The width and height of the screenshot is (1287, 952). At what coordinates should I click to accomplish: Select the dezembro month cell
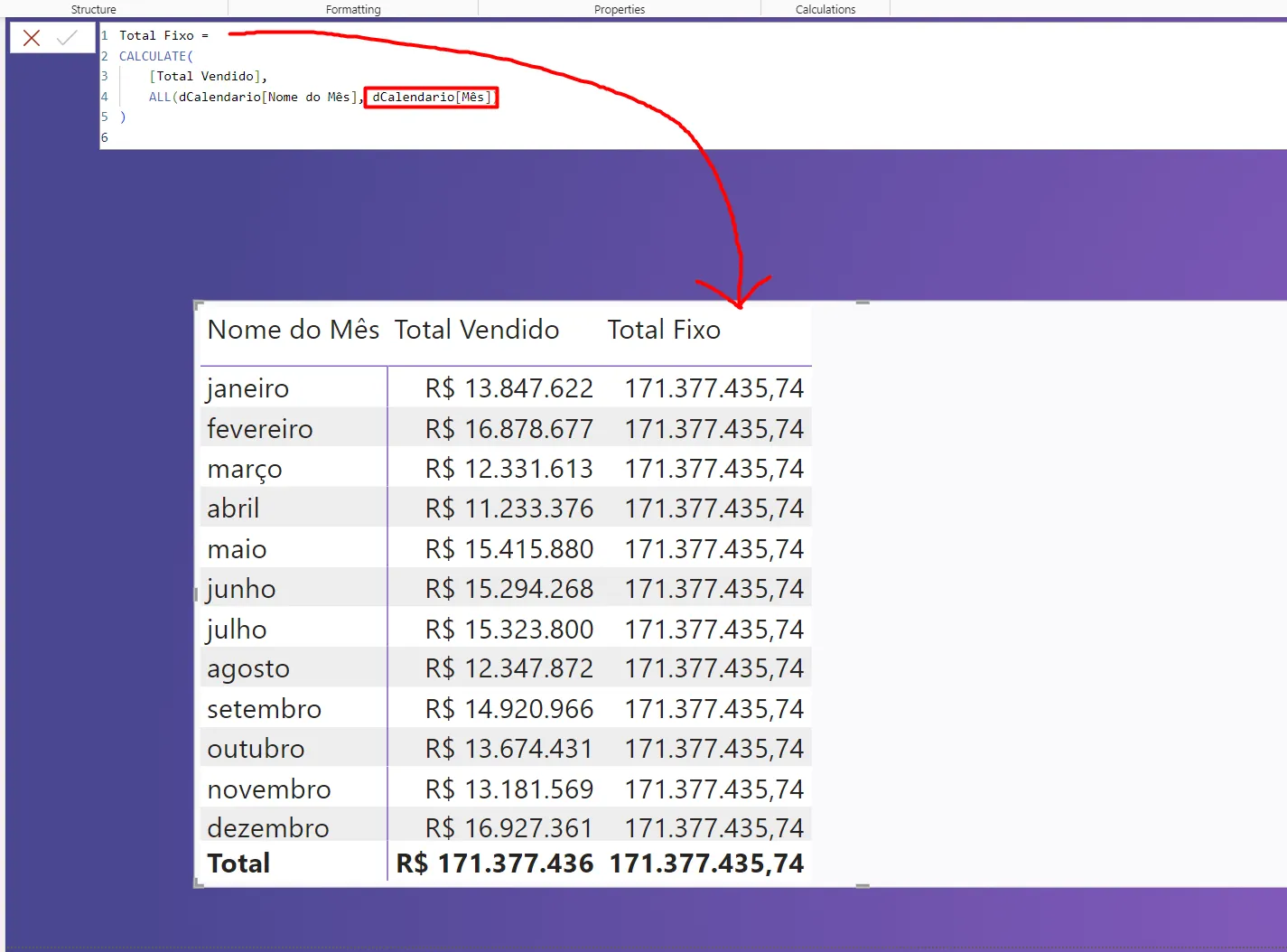tap(268, 827)
